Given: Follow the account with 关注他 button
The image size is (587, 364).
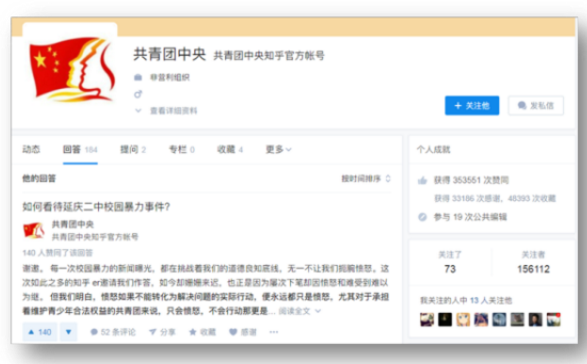Looking at the screenshot, I should pos(472,106).
